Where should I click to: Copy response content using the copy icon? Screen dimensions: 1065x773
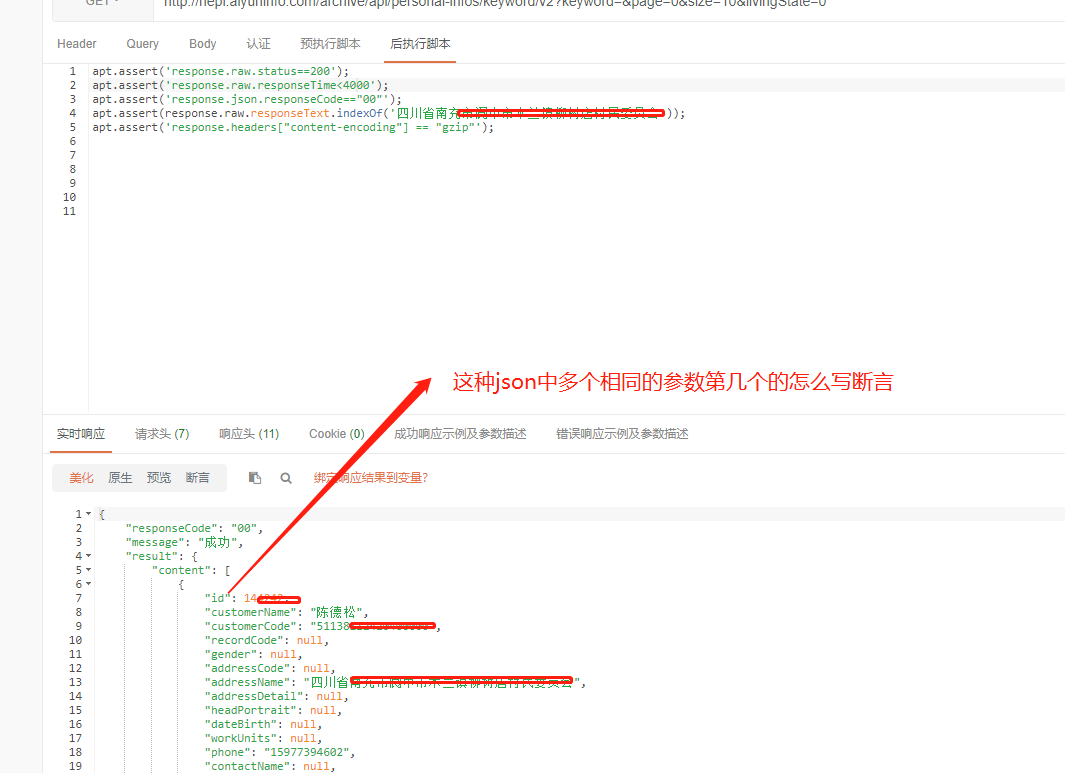[255, 478]
